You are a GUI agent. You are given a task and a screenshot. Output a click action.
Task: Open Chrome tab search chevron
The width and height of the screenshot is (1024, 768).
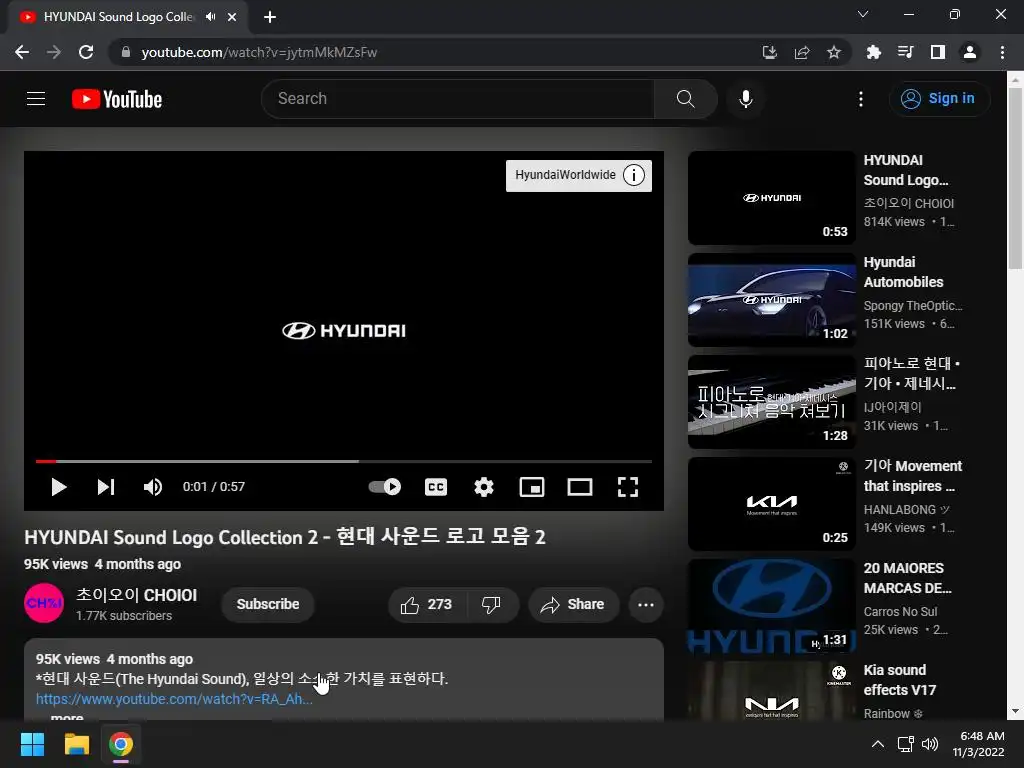pos(863,14)
